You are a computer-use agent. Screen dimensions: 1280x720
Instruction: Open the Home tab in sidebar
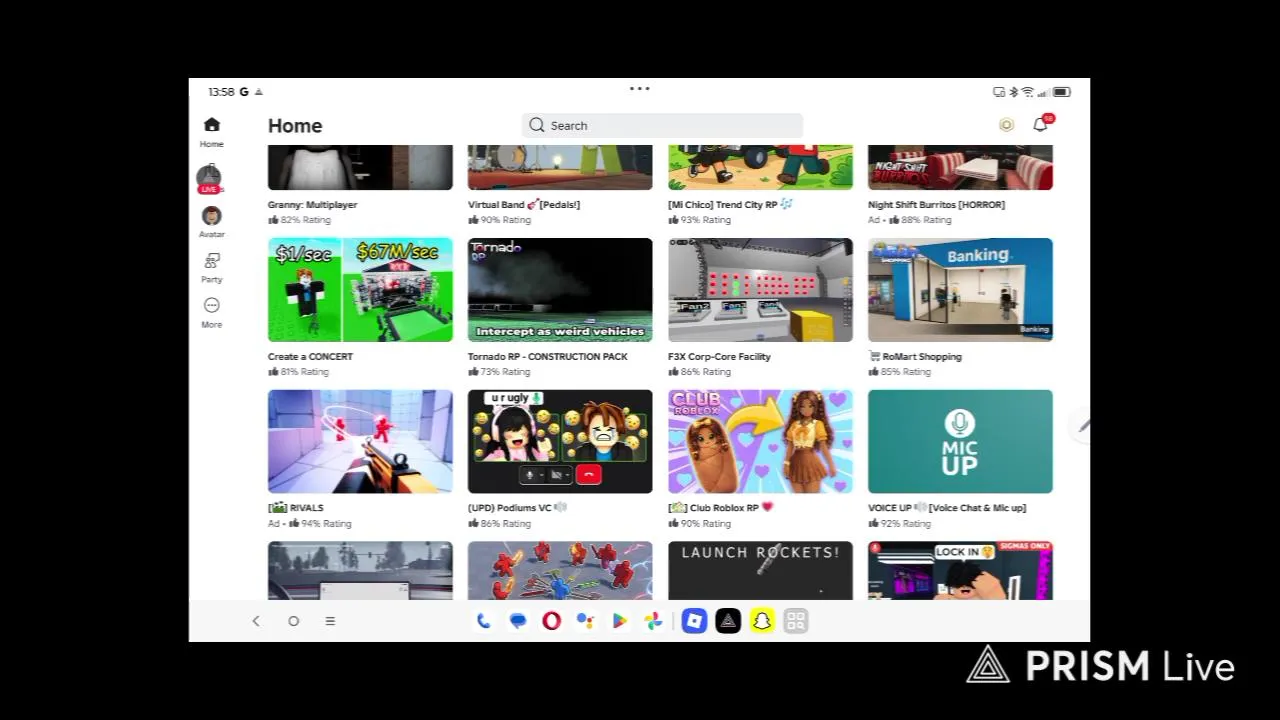211,131
